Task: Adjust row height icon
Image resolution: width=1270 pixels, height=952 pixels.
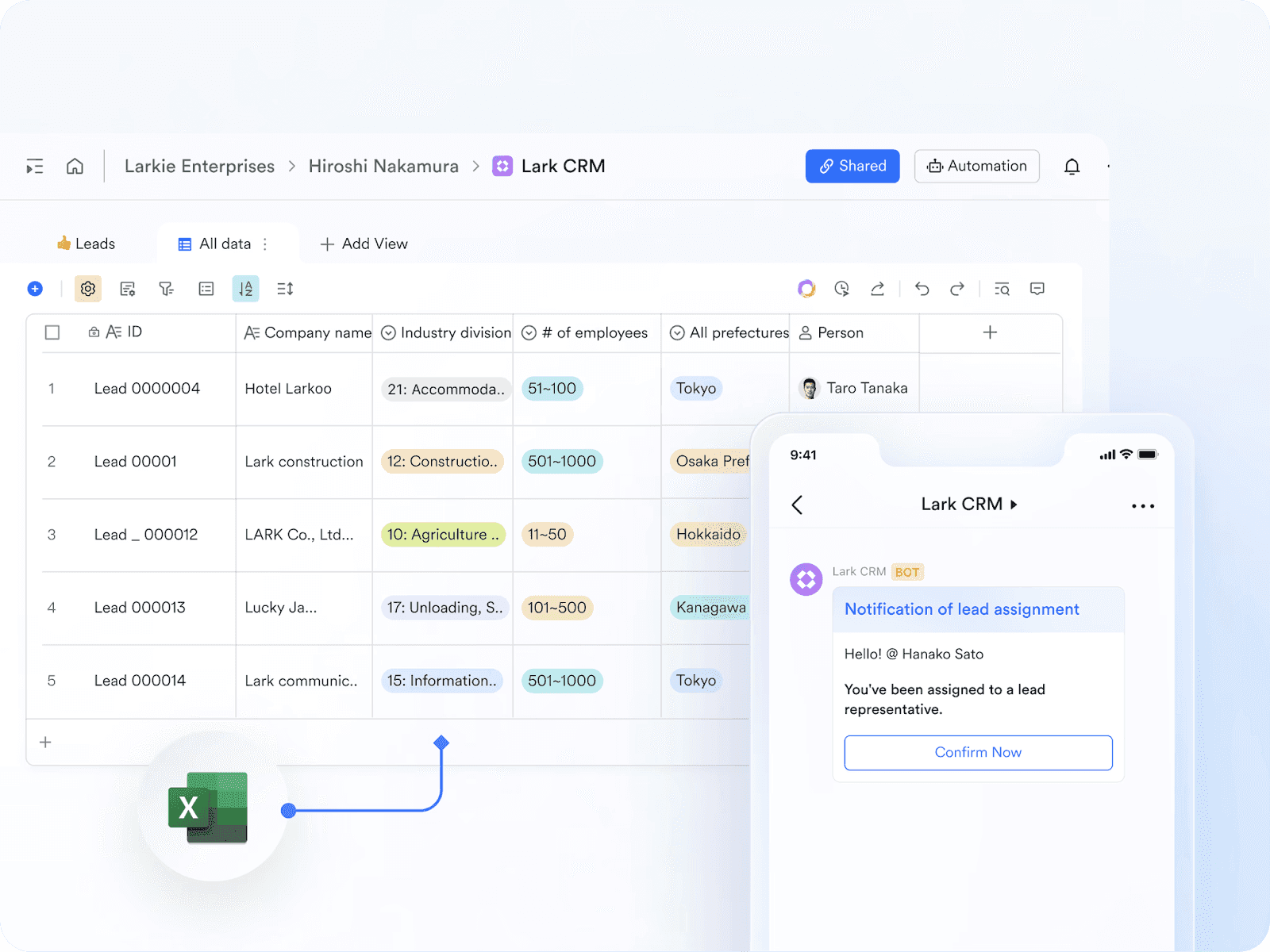Action: tap(285, 289)
